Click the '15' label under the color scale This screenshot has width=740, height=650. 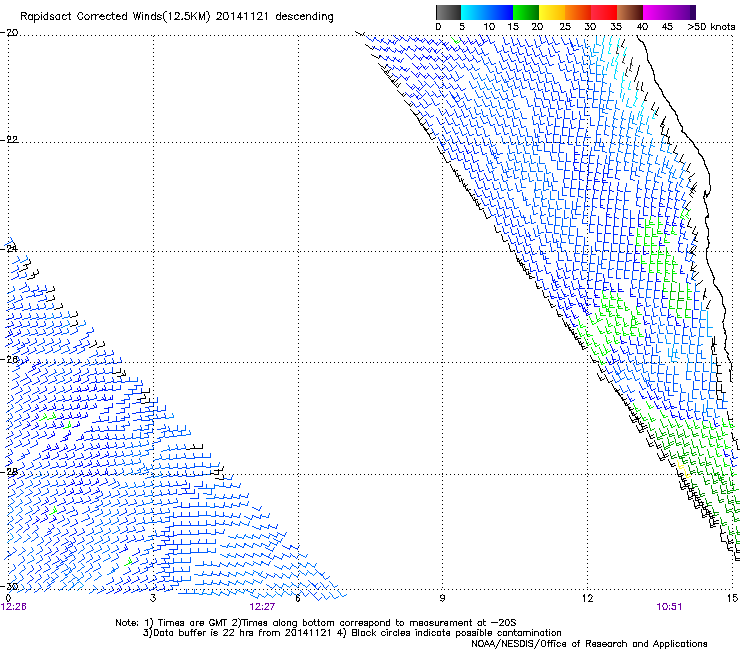pos(513,26)
